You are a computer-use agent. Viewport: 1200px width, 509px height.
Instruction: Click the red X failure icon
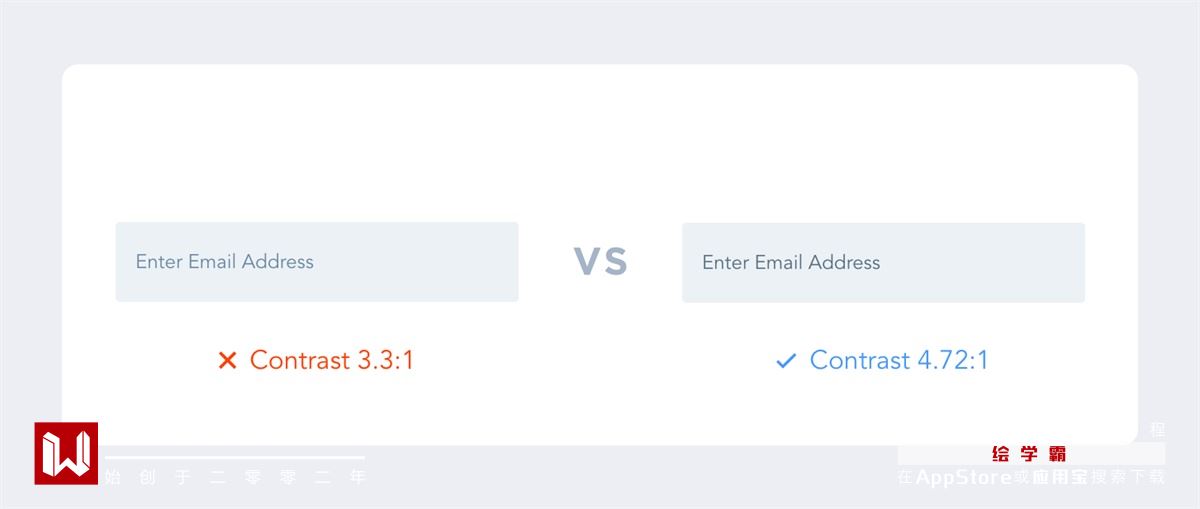click(227, 360)
